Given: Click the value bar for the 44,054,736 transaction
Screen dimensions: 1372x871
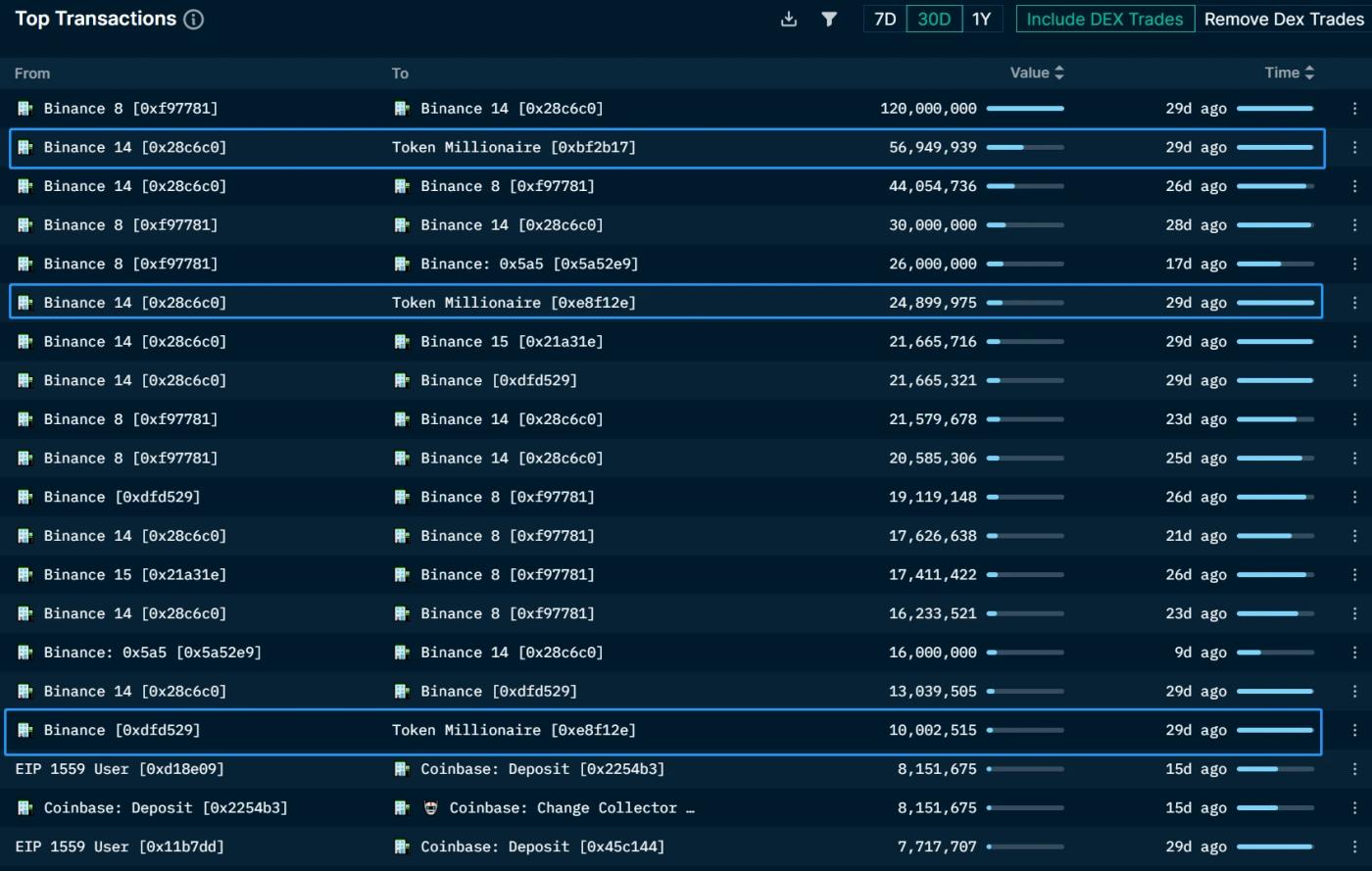Looking at the screenshot, I should pos(1024,186).
